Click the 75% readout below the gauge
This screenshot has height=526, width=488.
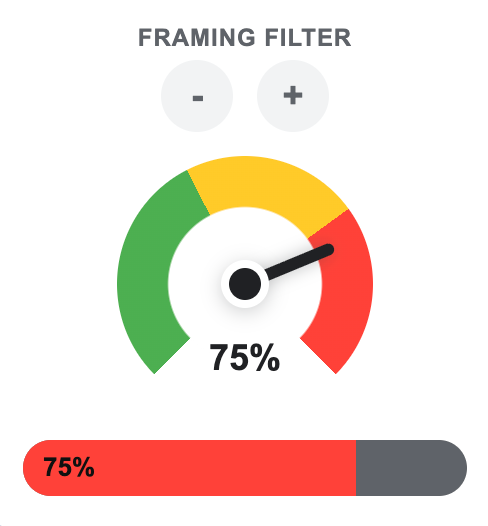[x=245, y=358]
